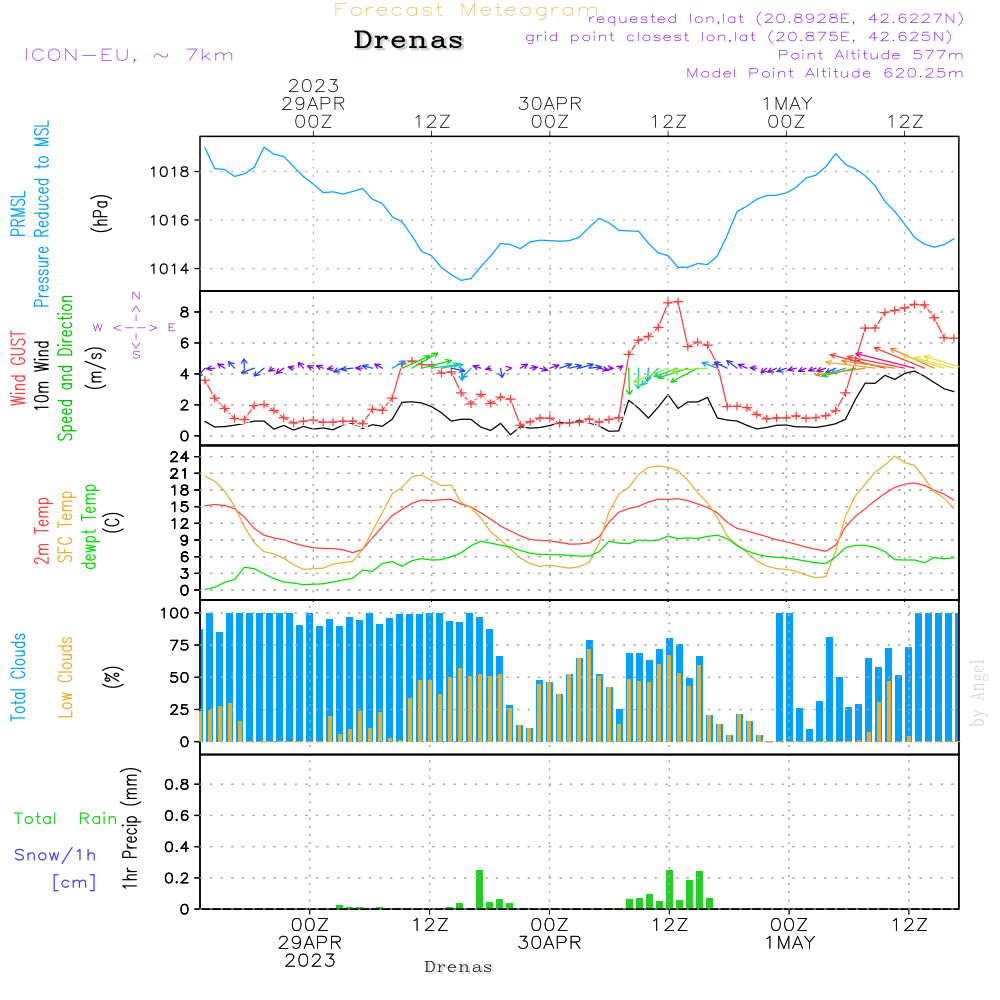
Task: Click the '1hr Precip (mm)' axis label
Action: tap(130, 828)
